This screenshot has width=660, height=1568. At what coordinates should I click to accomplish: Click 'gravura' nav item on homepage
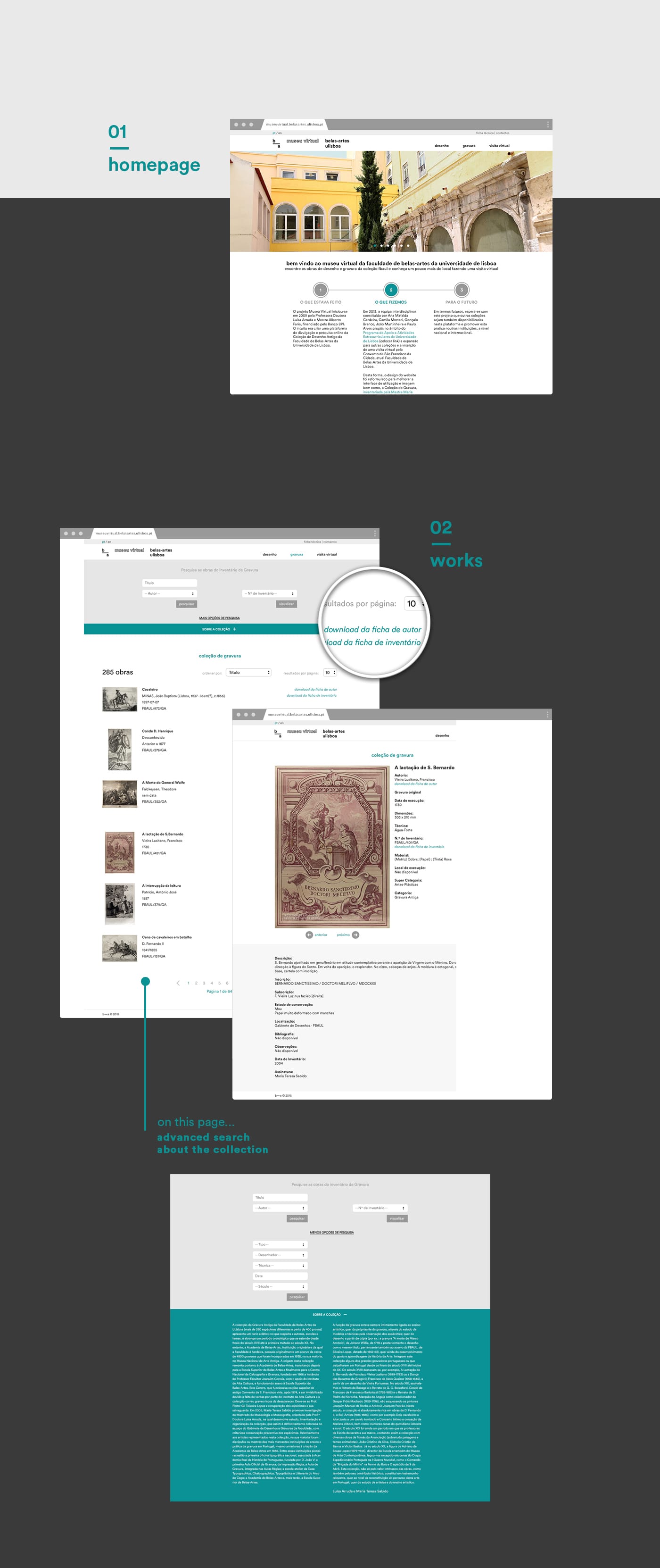point(469,145)
